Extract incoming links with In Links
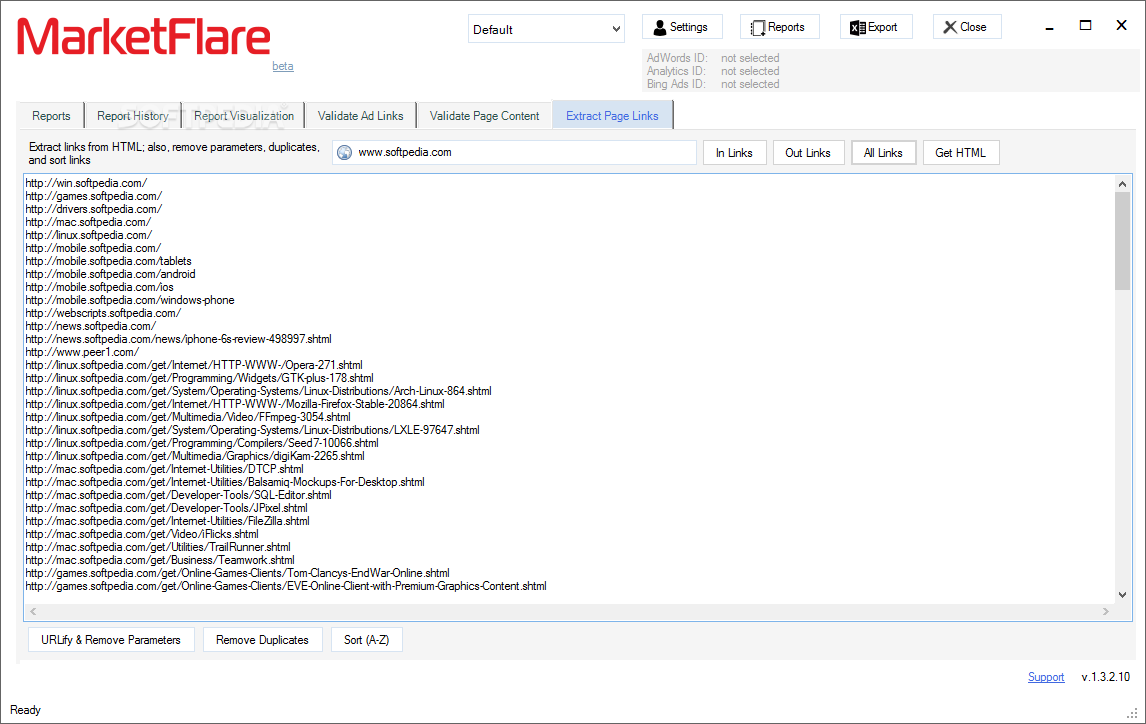 click(735, 153)
